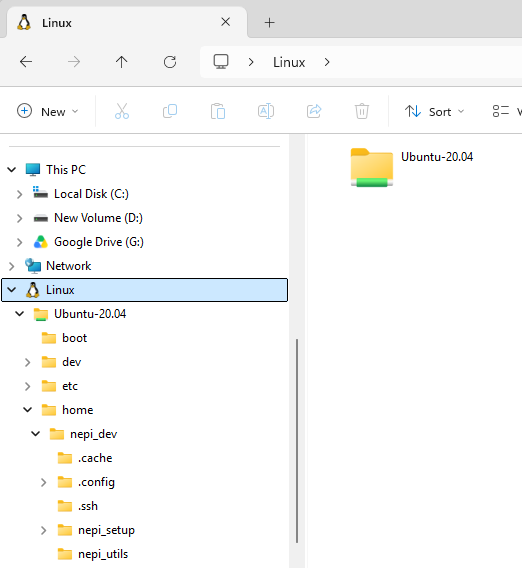Screen dimensions: 522x568
Task: Expand the nepi_setup folder node
Action: [x=43, y=530]
